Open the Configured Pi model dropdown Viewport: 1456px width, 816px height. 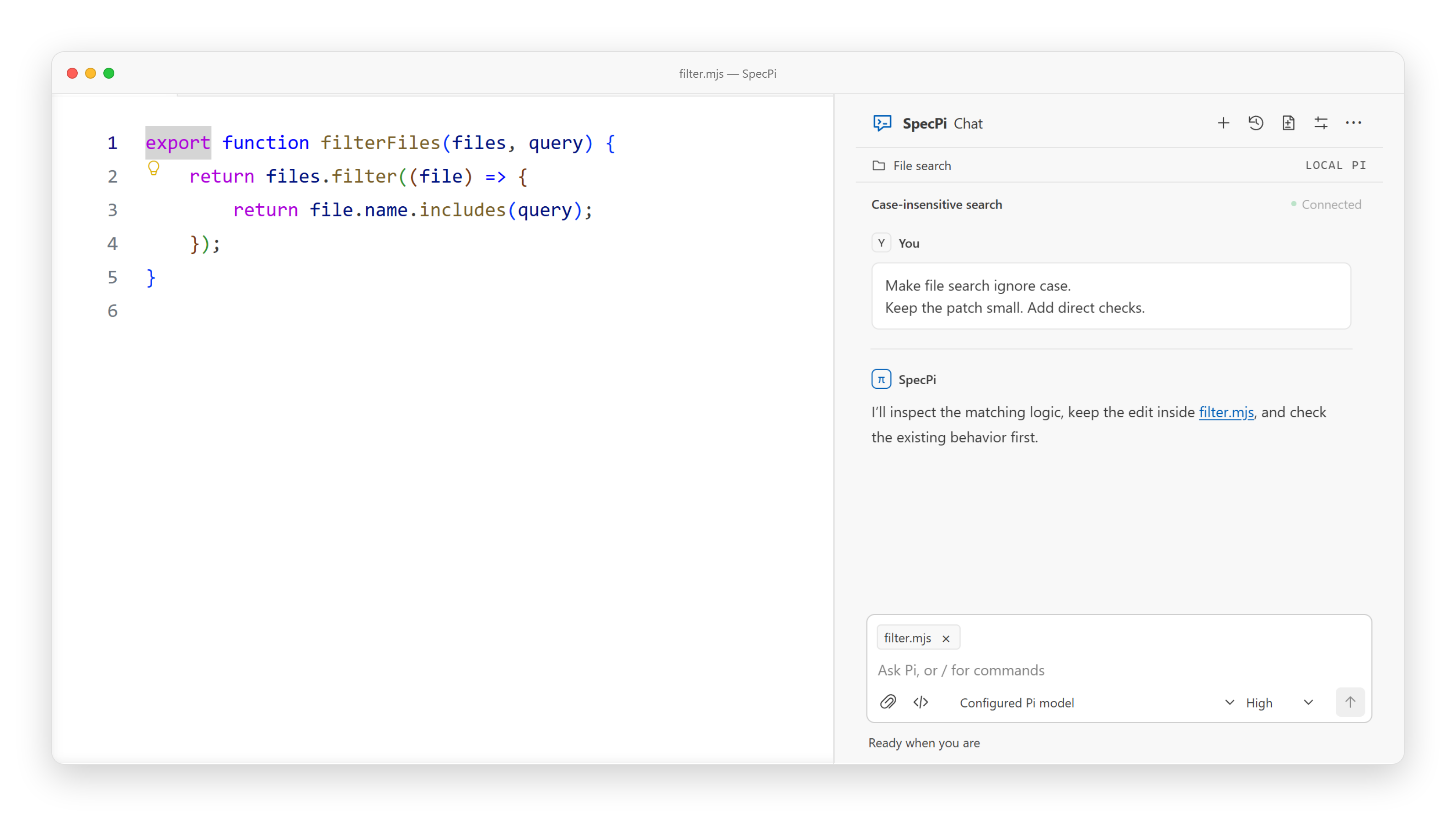[x=1097, y=703]
